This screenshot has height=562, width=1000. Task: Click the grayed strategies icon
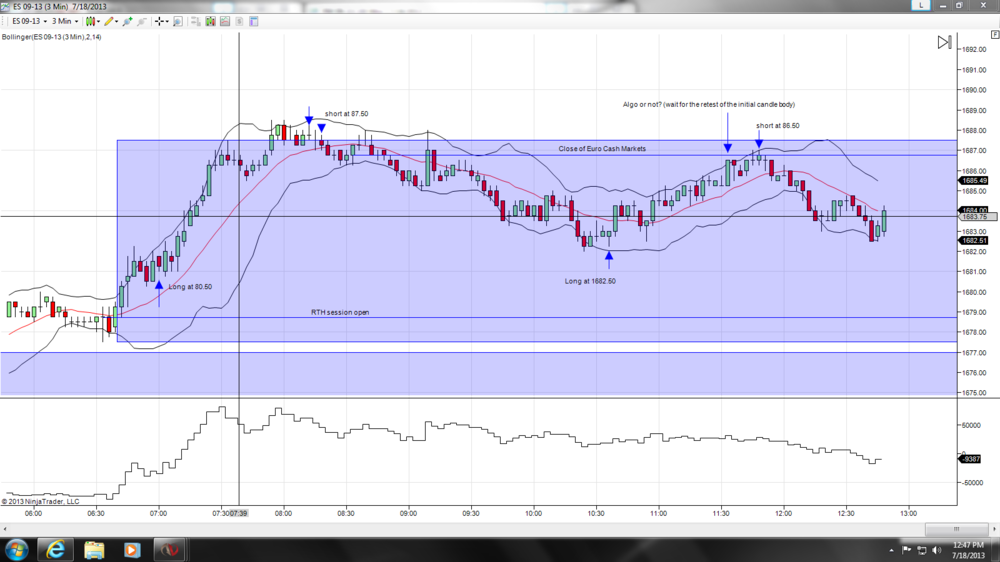(240, 21)
